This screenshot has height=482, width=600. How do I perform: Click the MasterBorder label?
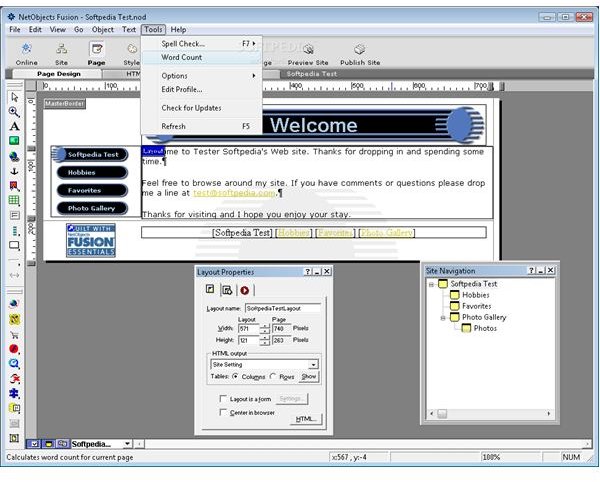64,103
